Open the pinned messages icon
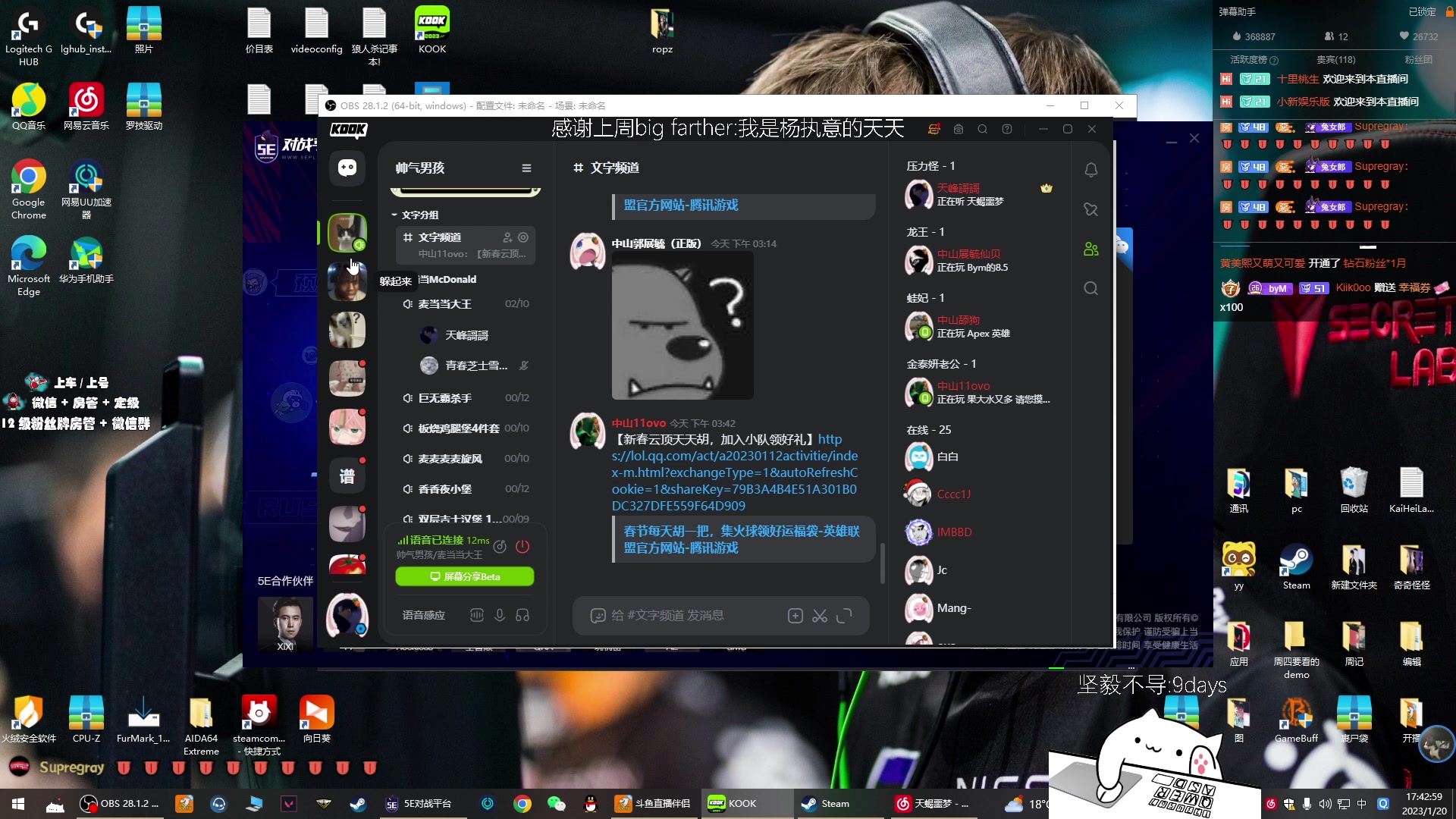Viewport: 1456px width, 819px height. pos(1091,210)
